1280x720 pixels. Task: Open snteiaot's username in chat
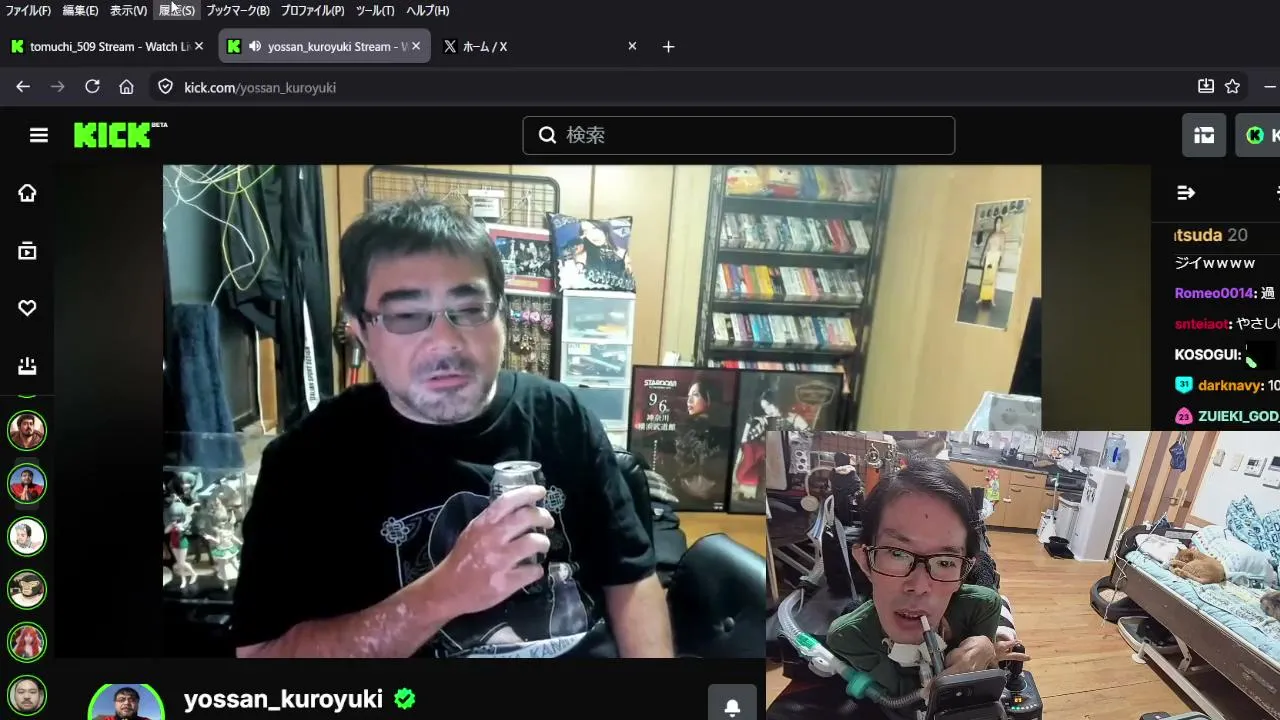(x=1202, y=324)
